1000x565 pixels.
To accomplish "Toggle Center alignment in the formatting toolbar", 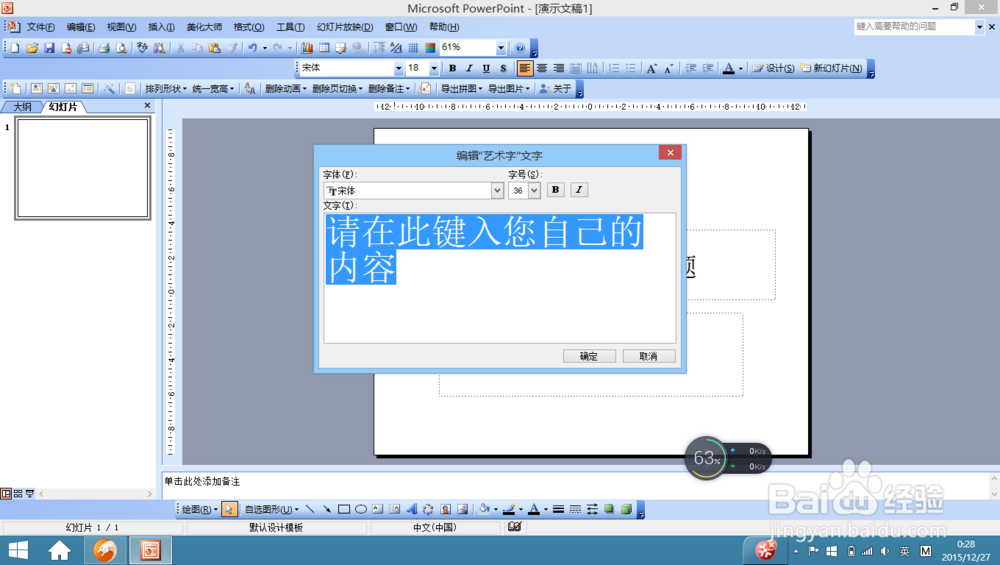I will tap(541, 68).
